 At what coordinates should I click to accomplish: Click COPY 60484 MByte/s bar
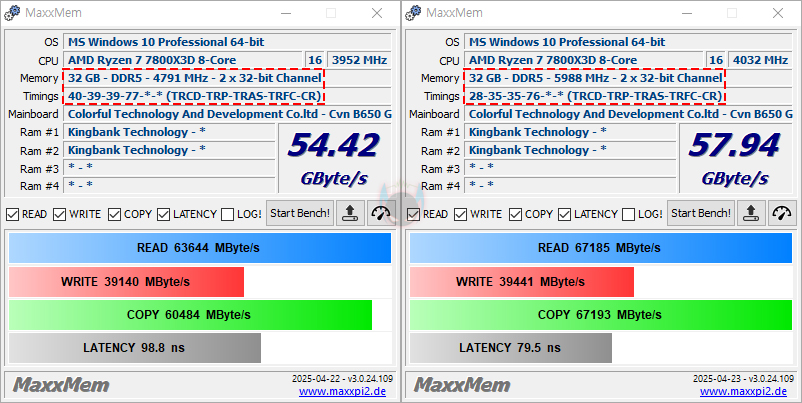tap(190, 315)
